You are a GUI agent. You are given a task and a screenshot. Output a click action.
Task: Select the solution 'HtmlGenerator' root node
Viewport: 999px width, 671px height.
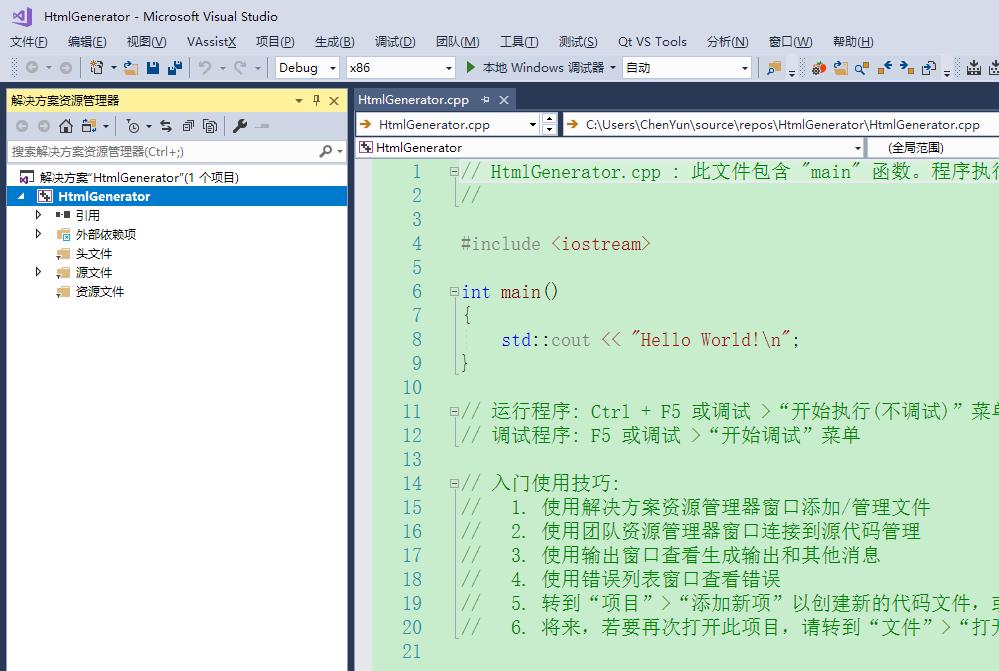coord(139,177)
